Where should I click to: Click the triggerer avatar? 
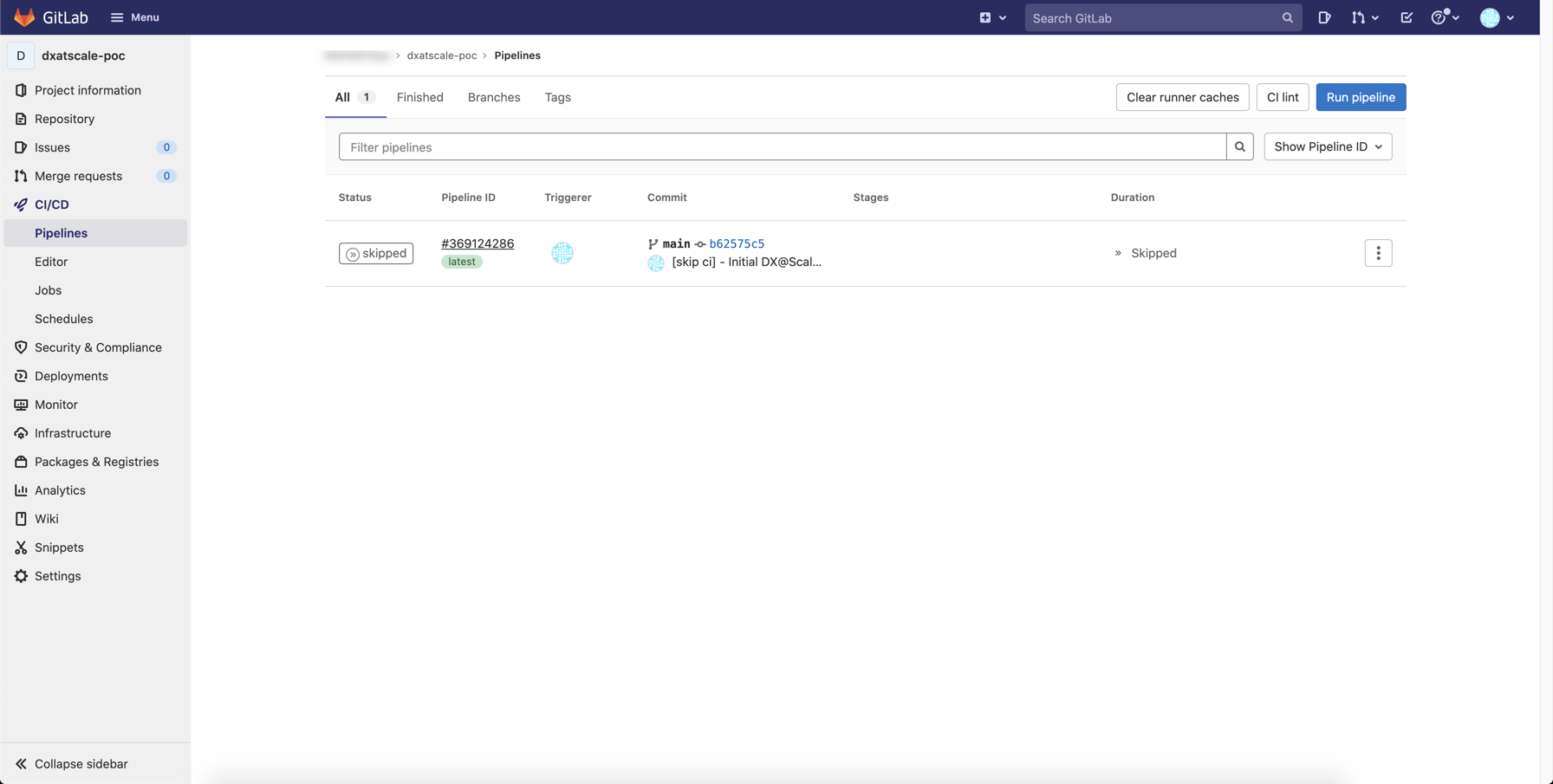point(562,253)
